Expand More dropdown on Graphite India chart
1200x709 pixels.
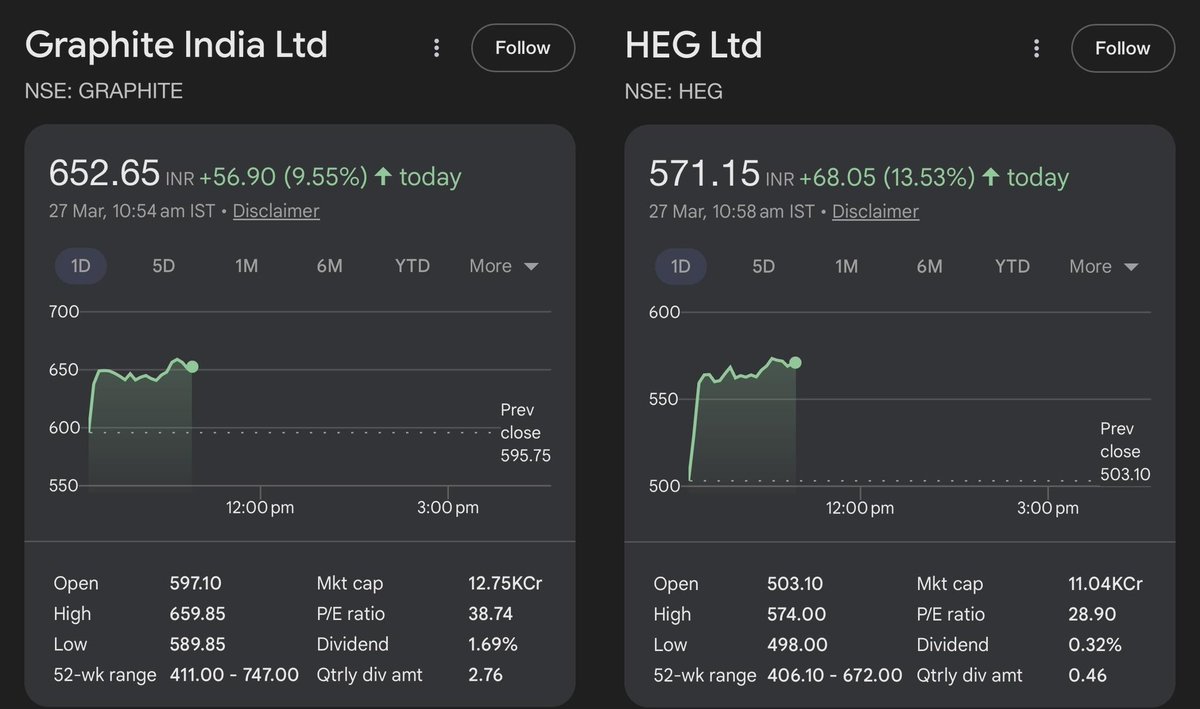pos(504,266)
